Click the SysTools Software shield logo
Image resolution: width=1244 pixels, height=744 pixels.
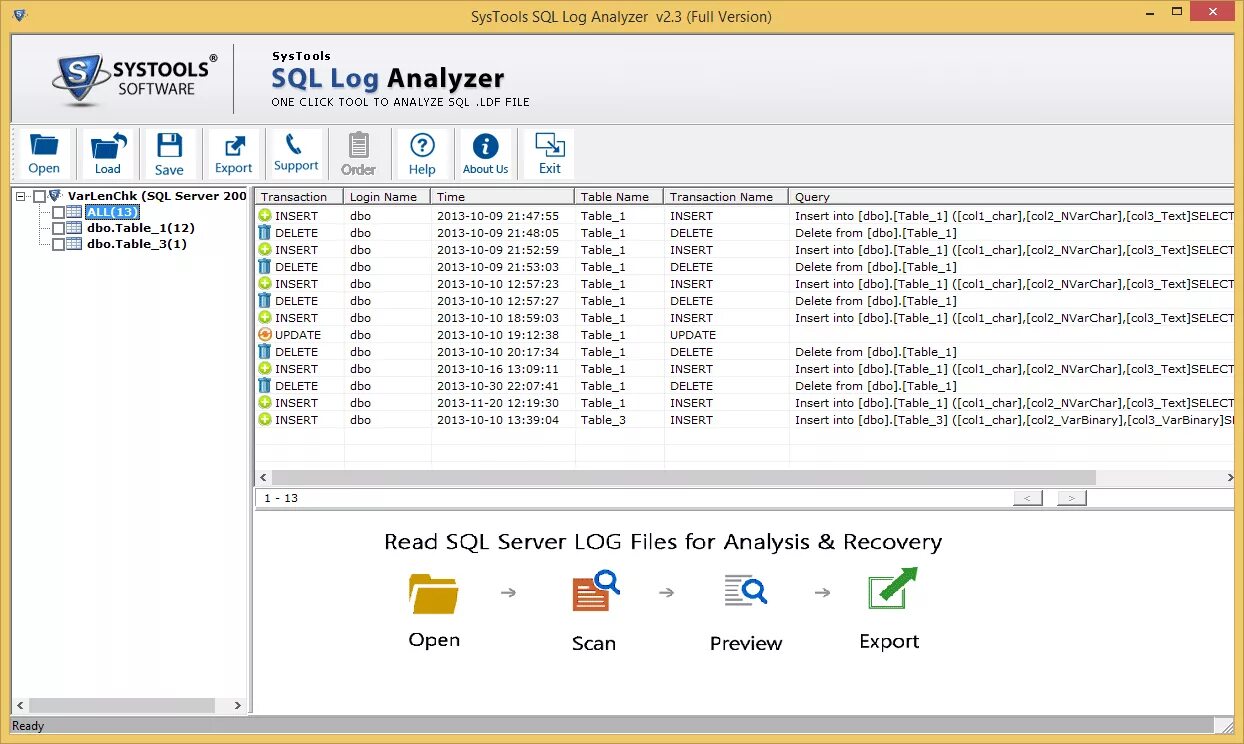(x=80, y=81)
